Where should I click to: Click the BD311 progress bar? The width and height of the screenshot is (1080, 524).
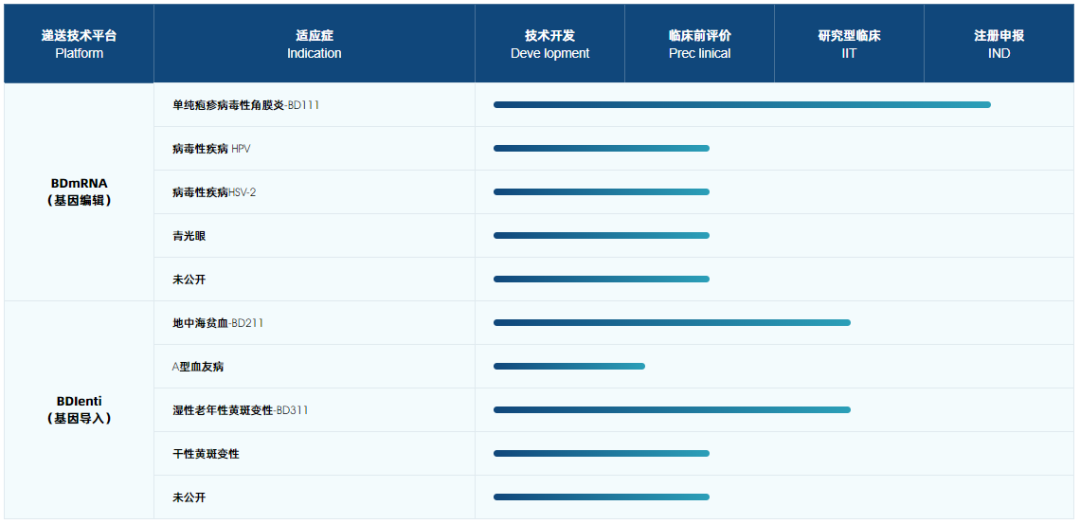[x=671, y=409]
